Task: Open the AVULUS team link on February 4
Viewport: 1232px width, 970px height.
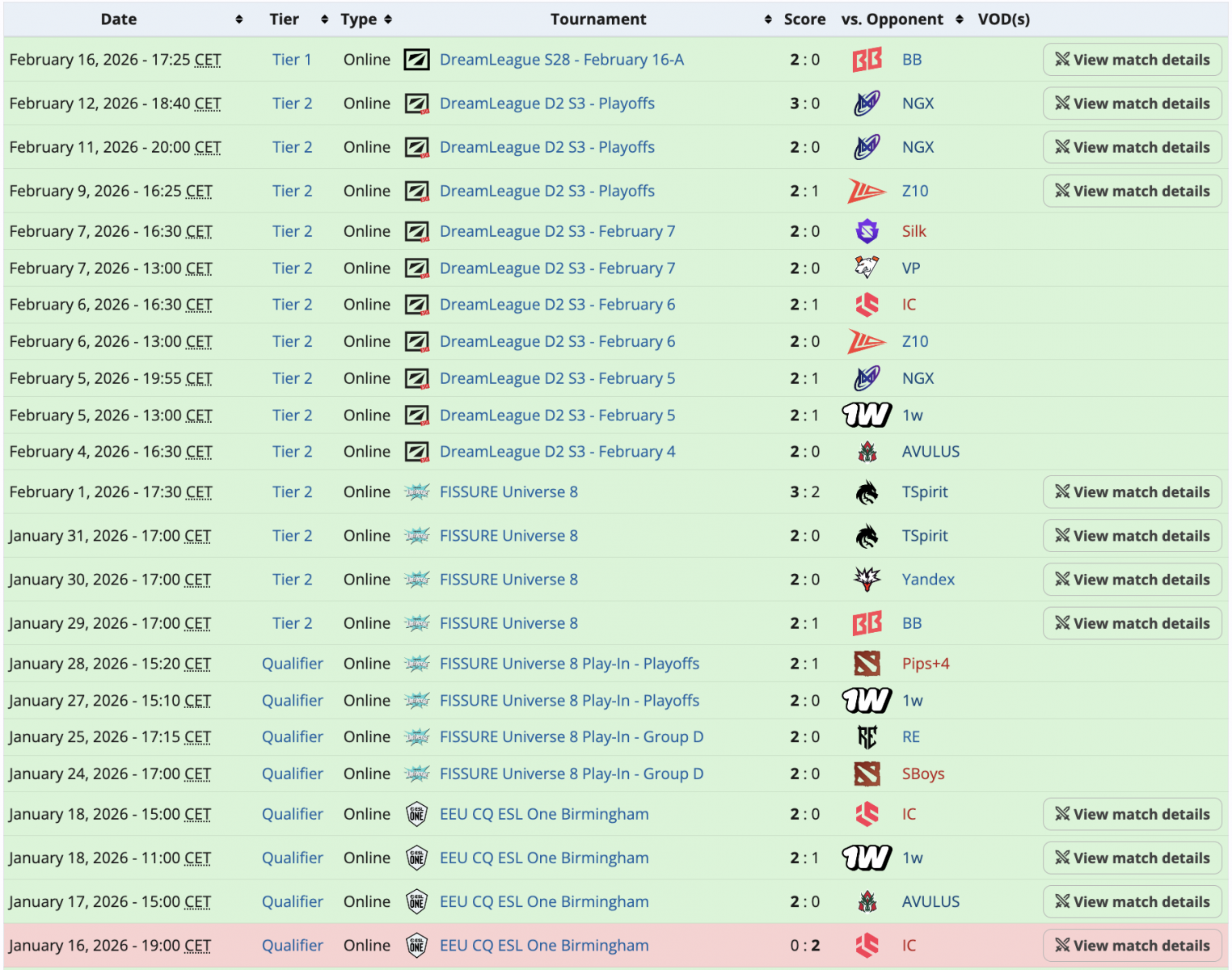Action: [x=930, y=452]
